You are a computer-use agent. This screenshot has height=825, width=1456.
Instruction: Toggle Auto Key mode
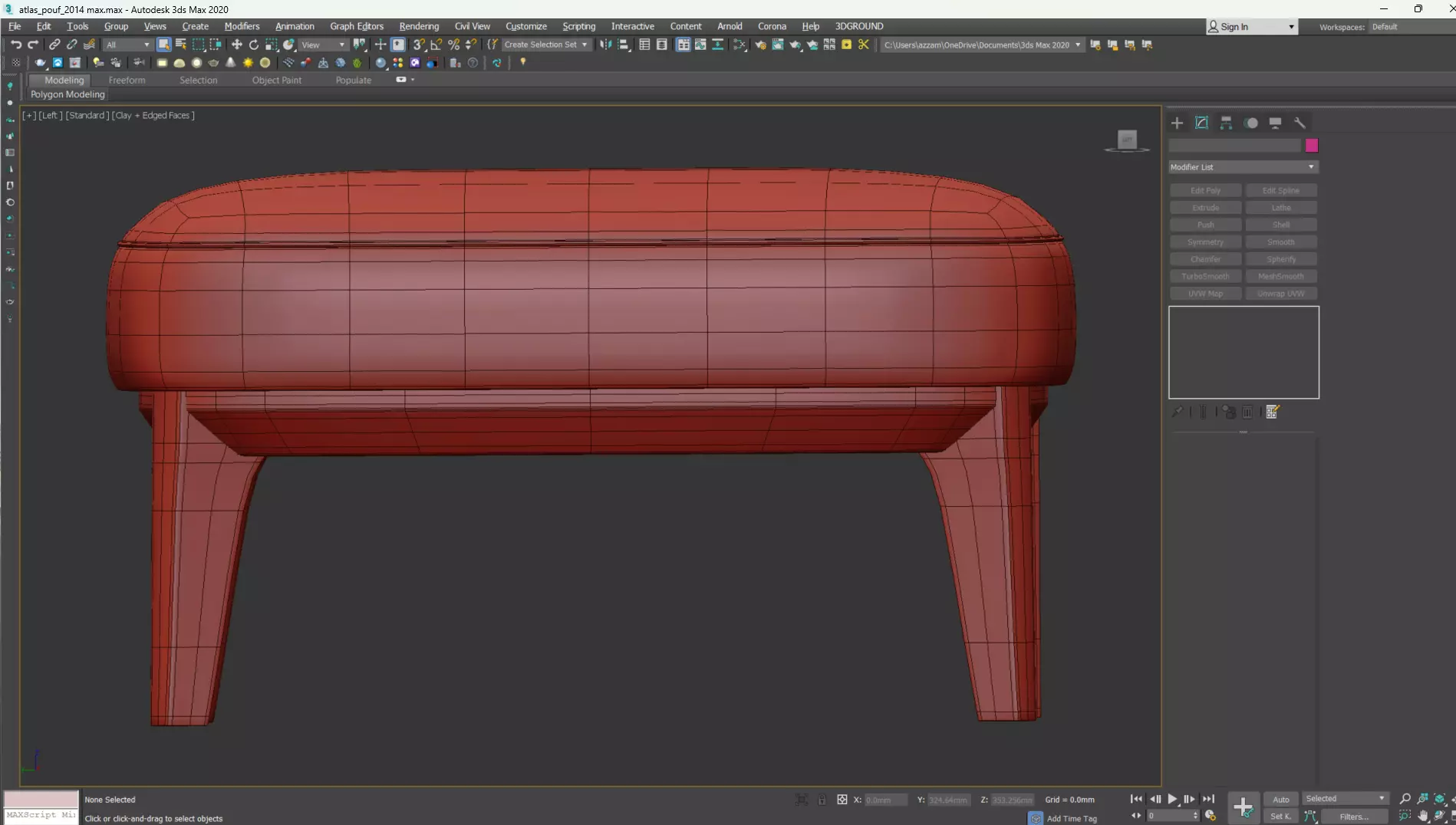[1281, 799]
